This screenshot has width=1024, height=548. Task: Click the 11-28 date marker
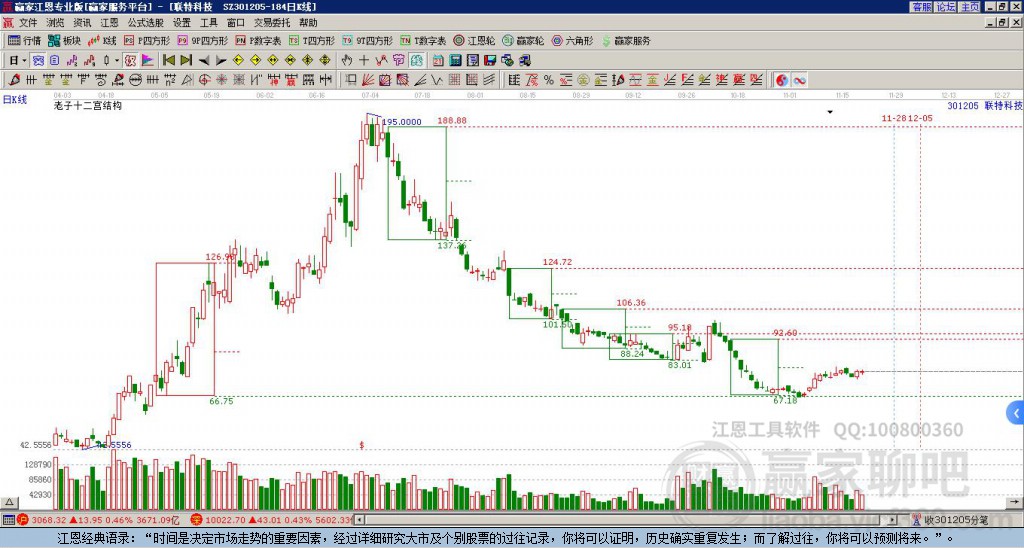tap(894, 118)
